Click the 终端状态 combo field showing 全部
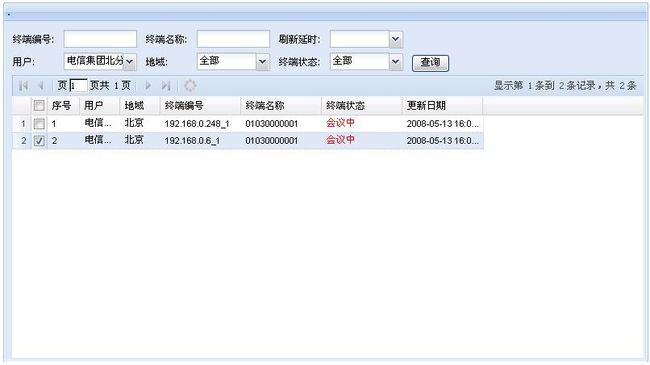650x365 pixels. 360,61
